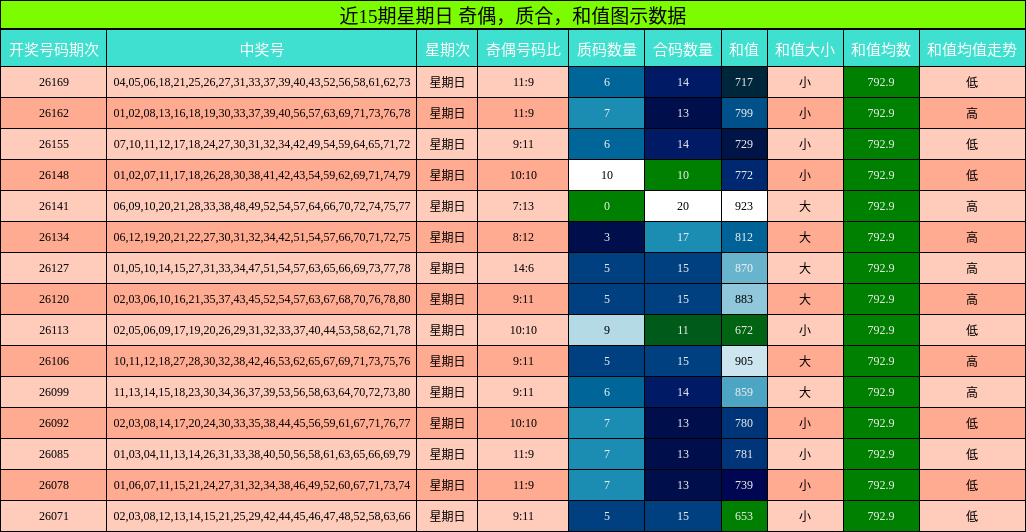The width and height of the screenshot is (1026, 532).
Task: Click odd-even ratio 14:6 cell
Action: coord(523,268)
